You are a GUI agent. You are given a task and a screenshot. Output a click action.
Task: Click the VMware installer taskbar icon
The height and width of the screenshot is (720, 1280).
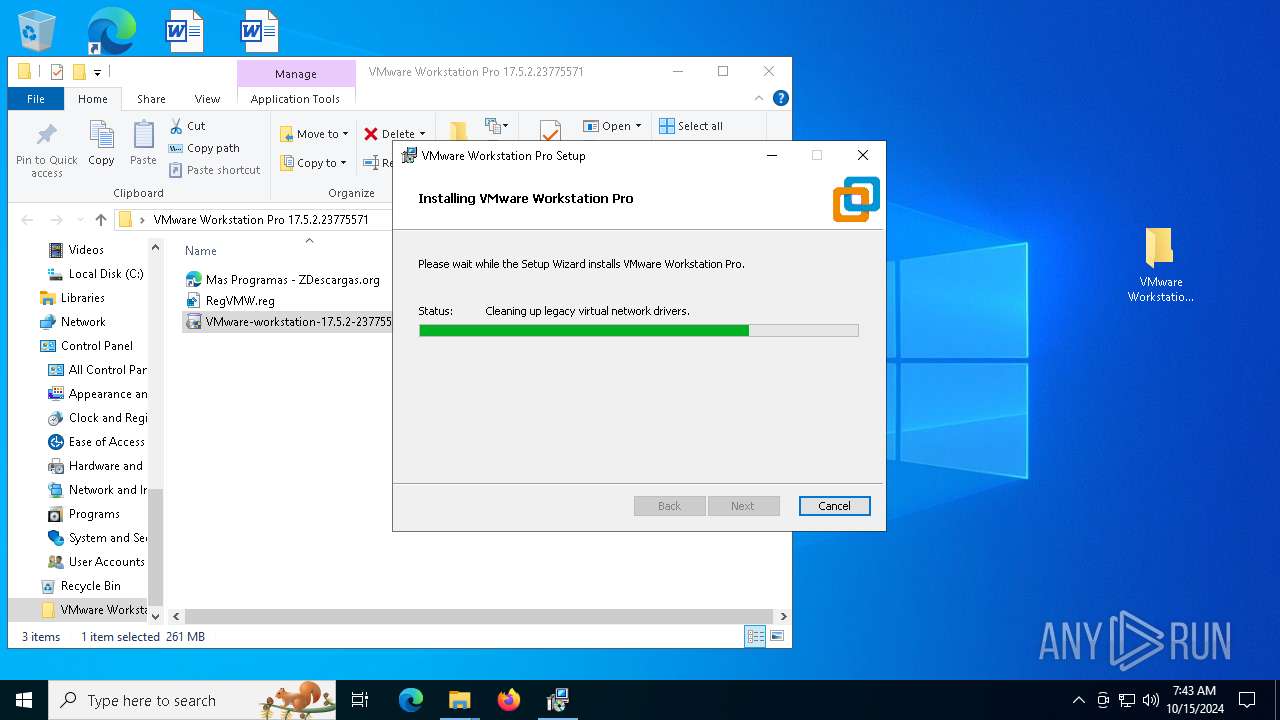pyautogui.click(x=557, y=700)
